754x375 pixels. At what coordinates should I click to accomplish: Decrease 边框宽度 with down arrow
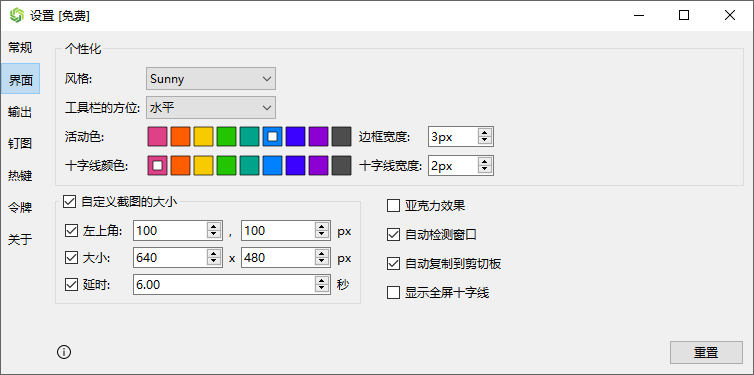[485, 141]
